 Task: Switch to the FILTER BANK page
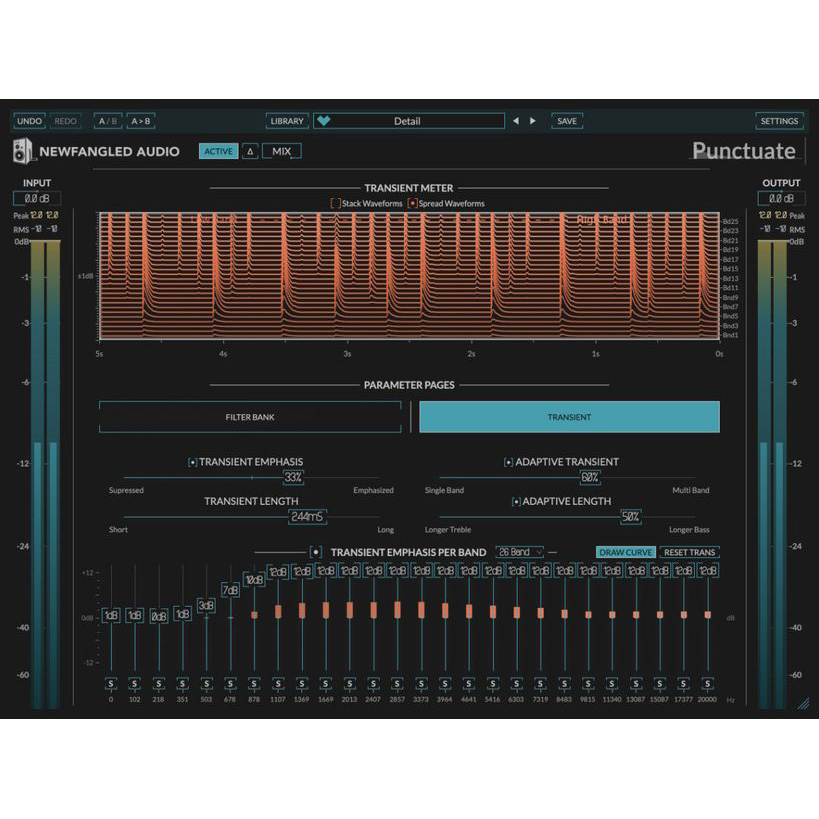pyautogui.click(x=250, y=417)
